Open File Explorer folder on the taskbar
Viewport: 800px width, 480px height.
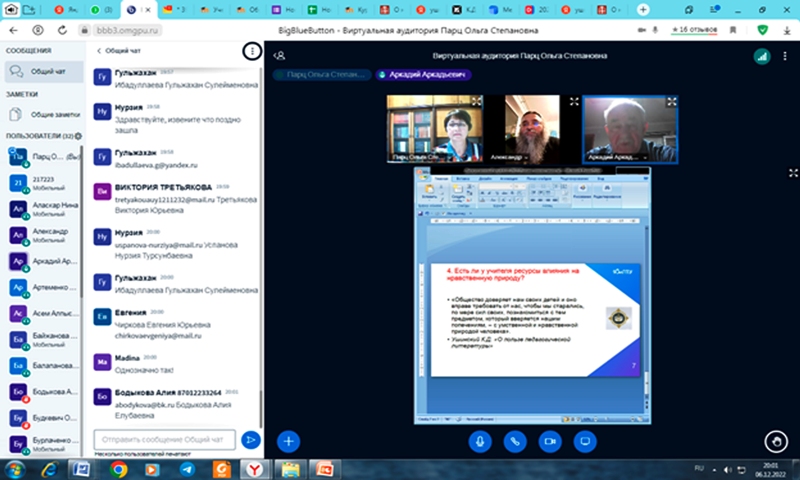290,469
